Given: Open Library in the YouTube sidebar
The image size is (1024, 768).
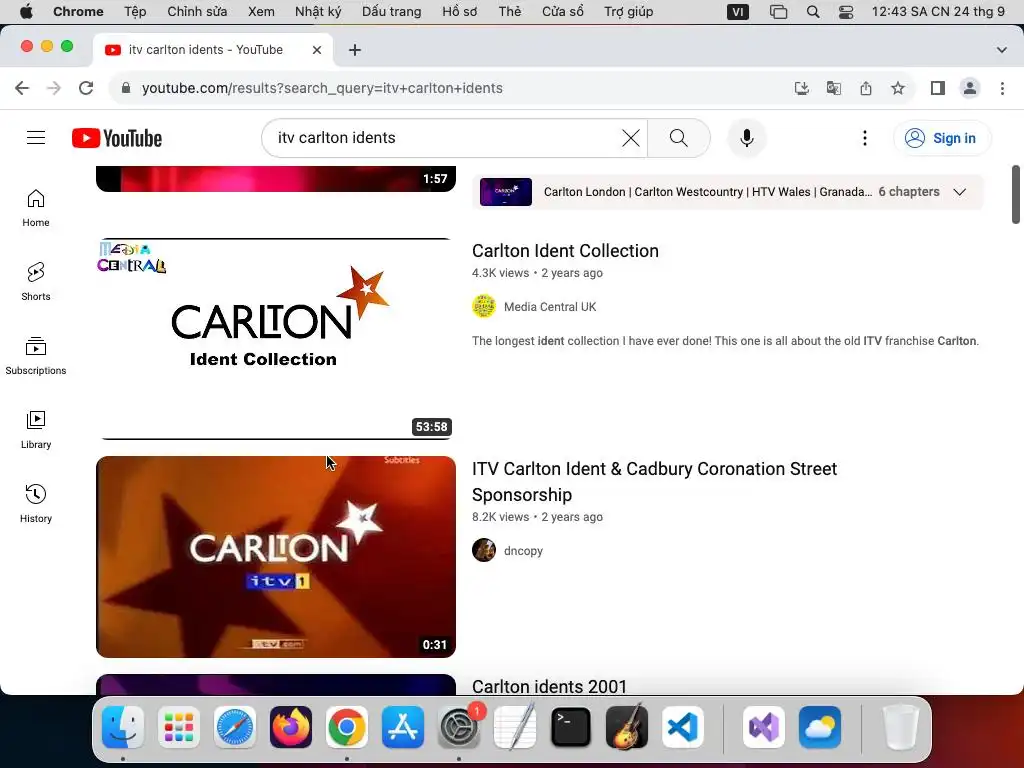Looking at the screenshot, I should click(36, 430).
